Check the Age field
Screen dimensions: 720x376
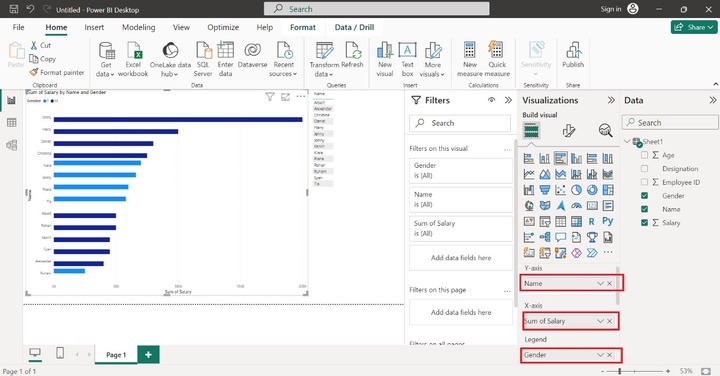click(x=645, y=155)
